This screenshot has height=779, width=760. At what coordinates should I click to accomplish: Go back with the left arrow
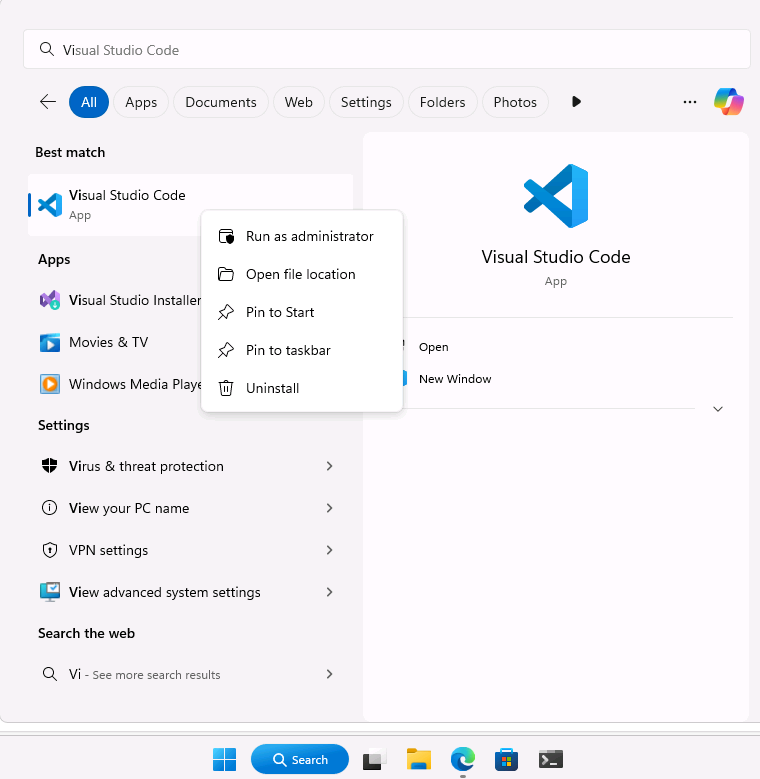(48, 102)
